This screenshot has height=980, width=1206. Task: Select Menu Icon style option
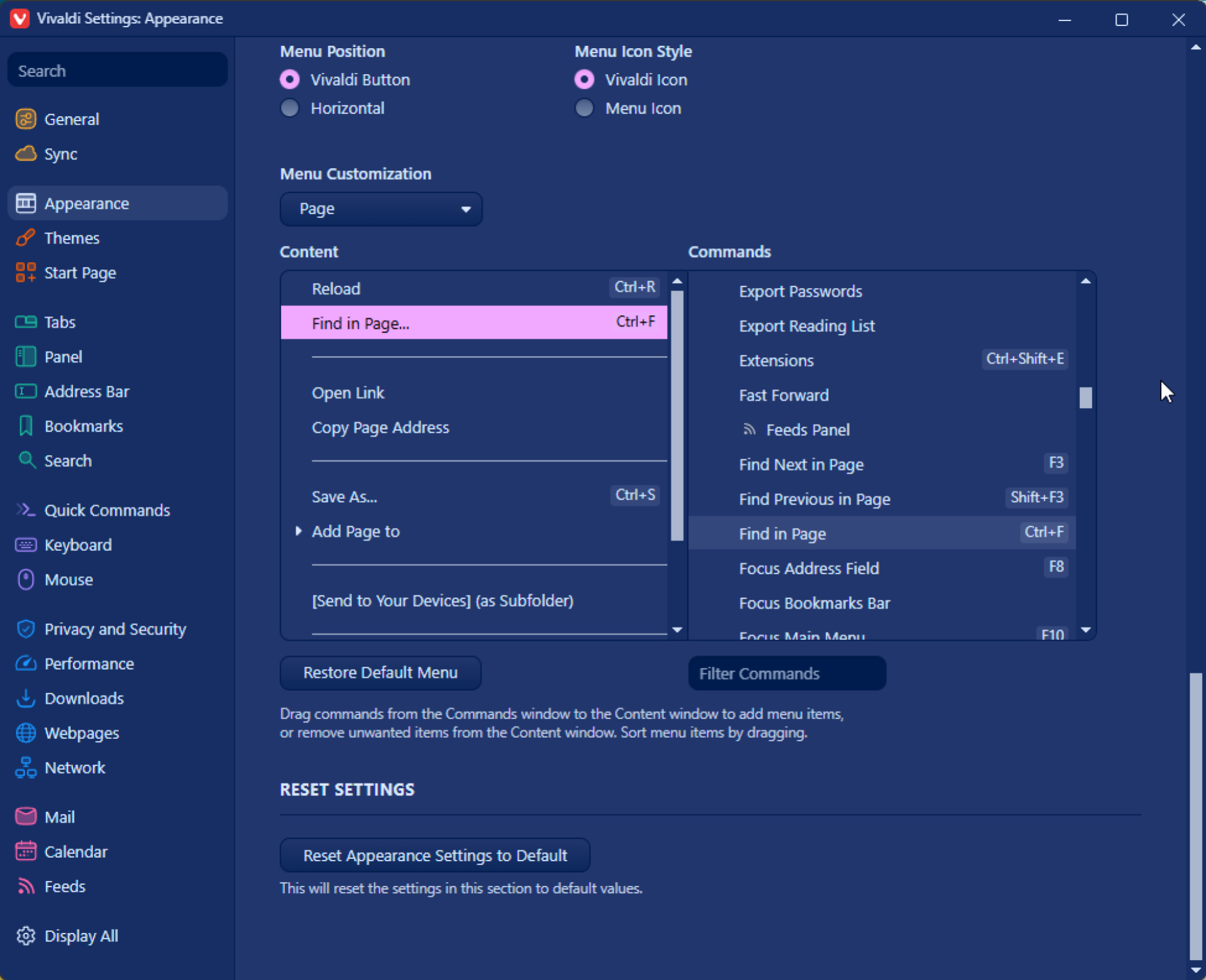584,108
